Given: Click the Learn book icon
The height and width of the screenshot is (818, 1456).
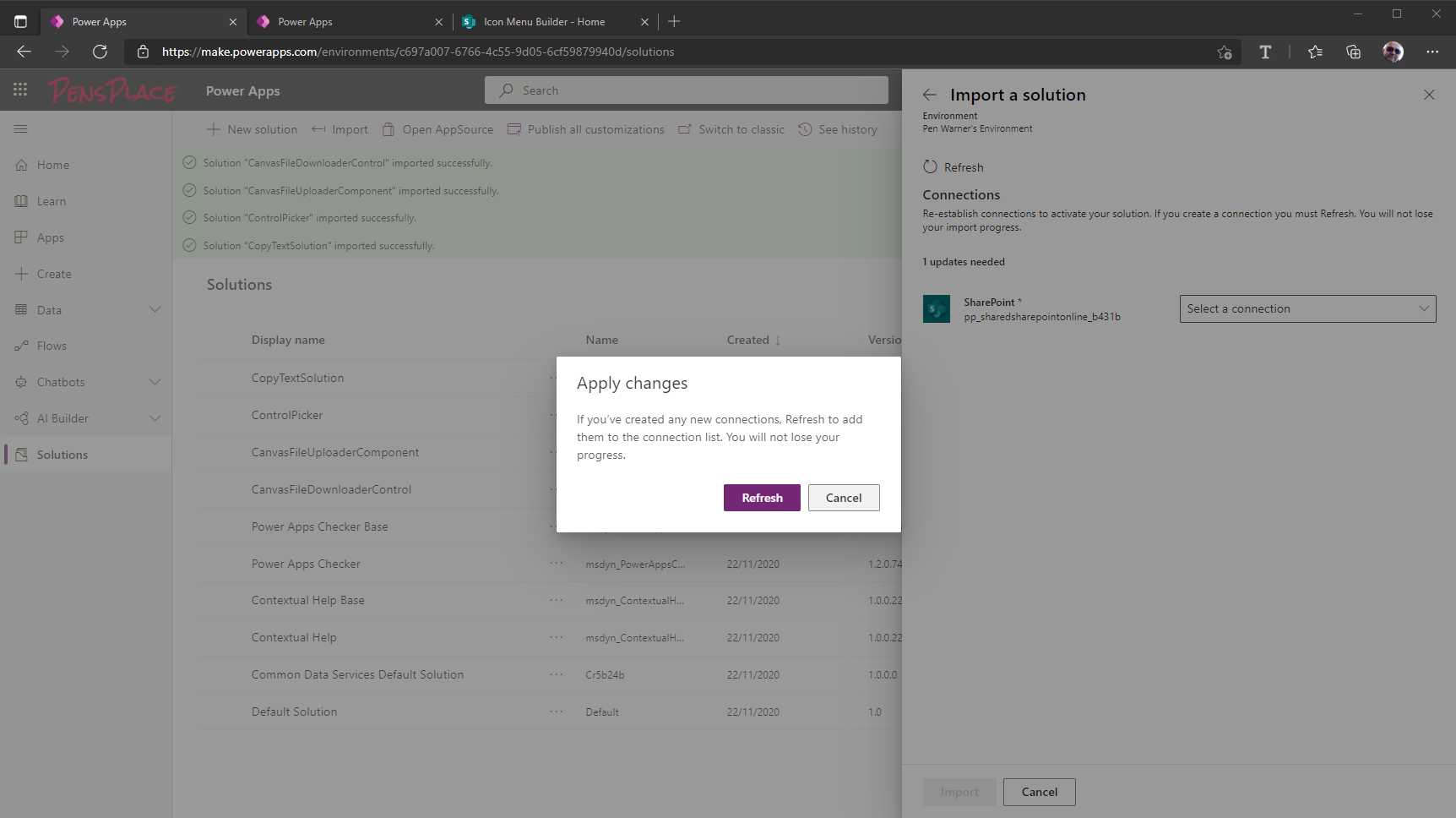Looking at the screenshot, I should pyautogui.click(x=21, y=201).
